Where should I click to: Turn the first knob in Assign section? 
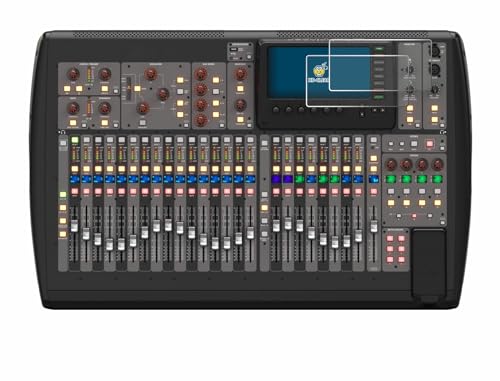point(391,164)
